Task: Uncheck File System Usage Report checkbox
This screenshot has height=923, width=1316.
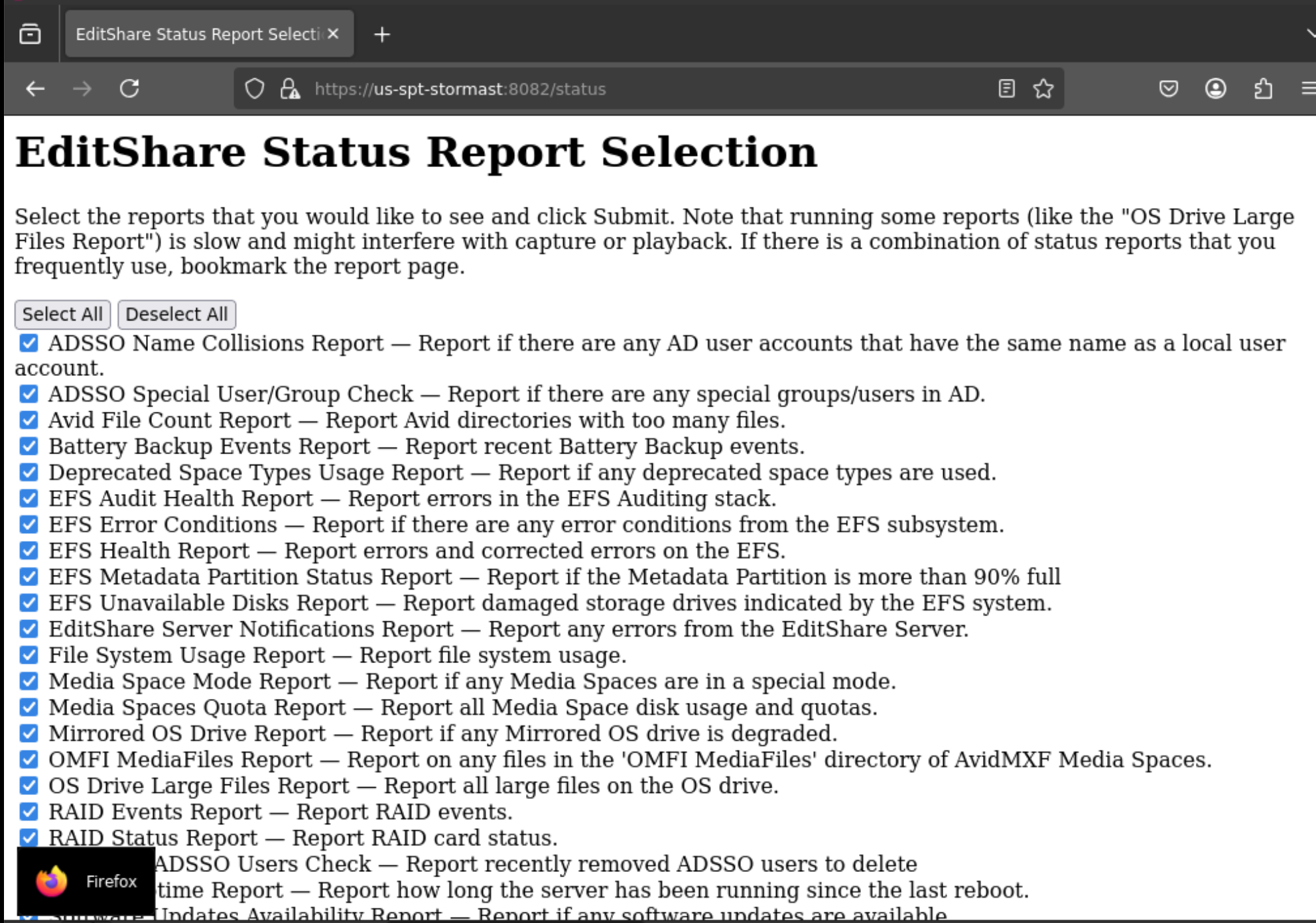Action: [29, 655]
